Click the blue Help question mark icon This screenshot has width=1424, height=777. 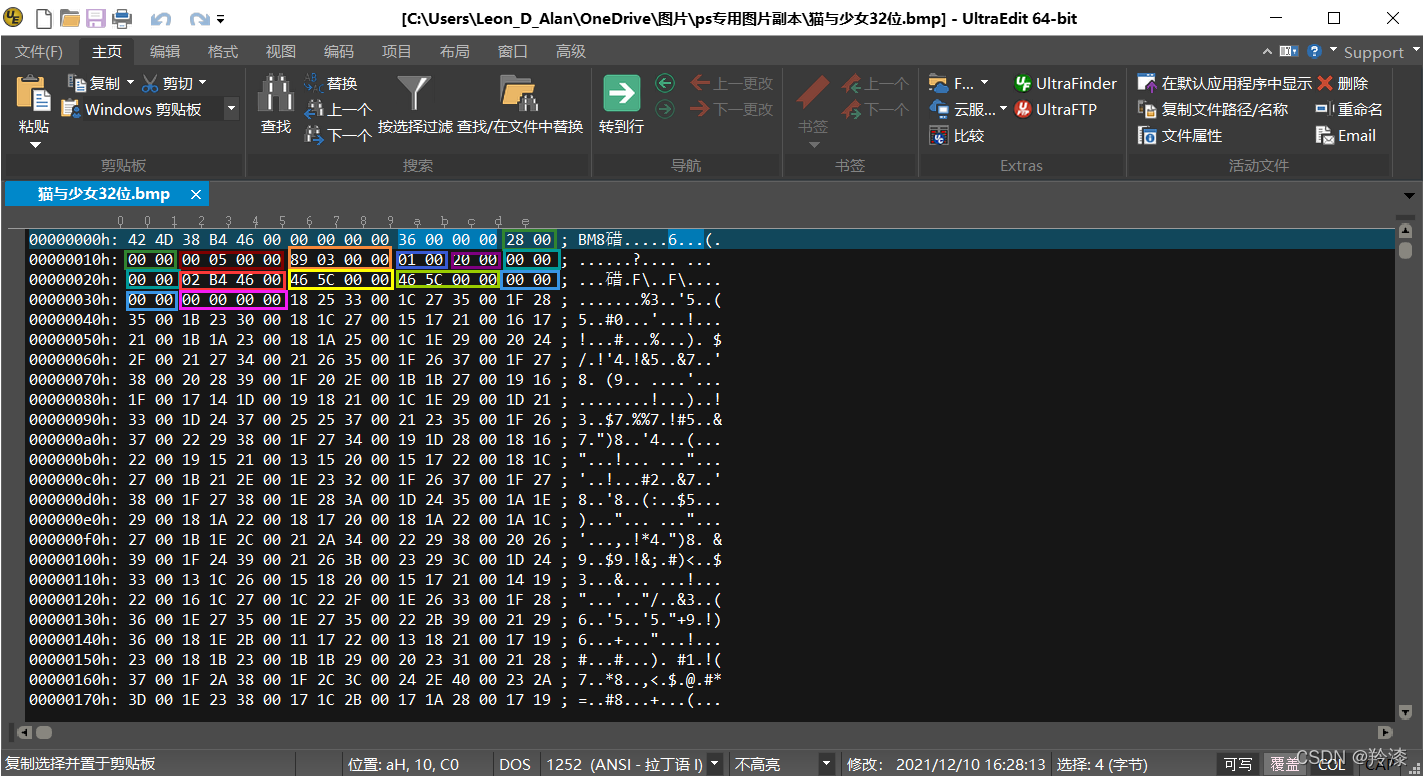[x=1314, y=51]
